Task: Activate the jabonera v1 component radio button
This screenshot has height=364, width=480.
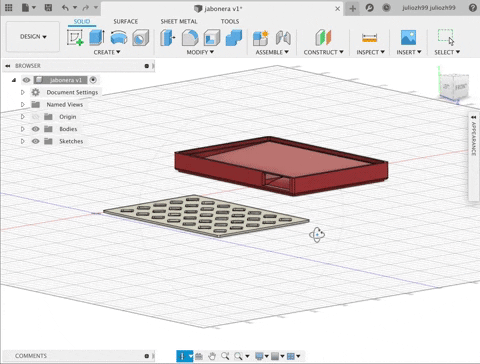Action: pyautogui.click(x=93, y=80)
